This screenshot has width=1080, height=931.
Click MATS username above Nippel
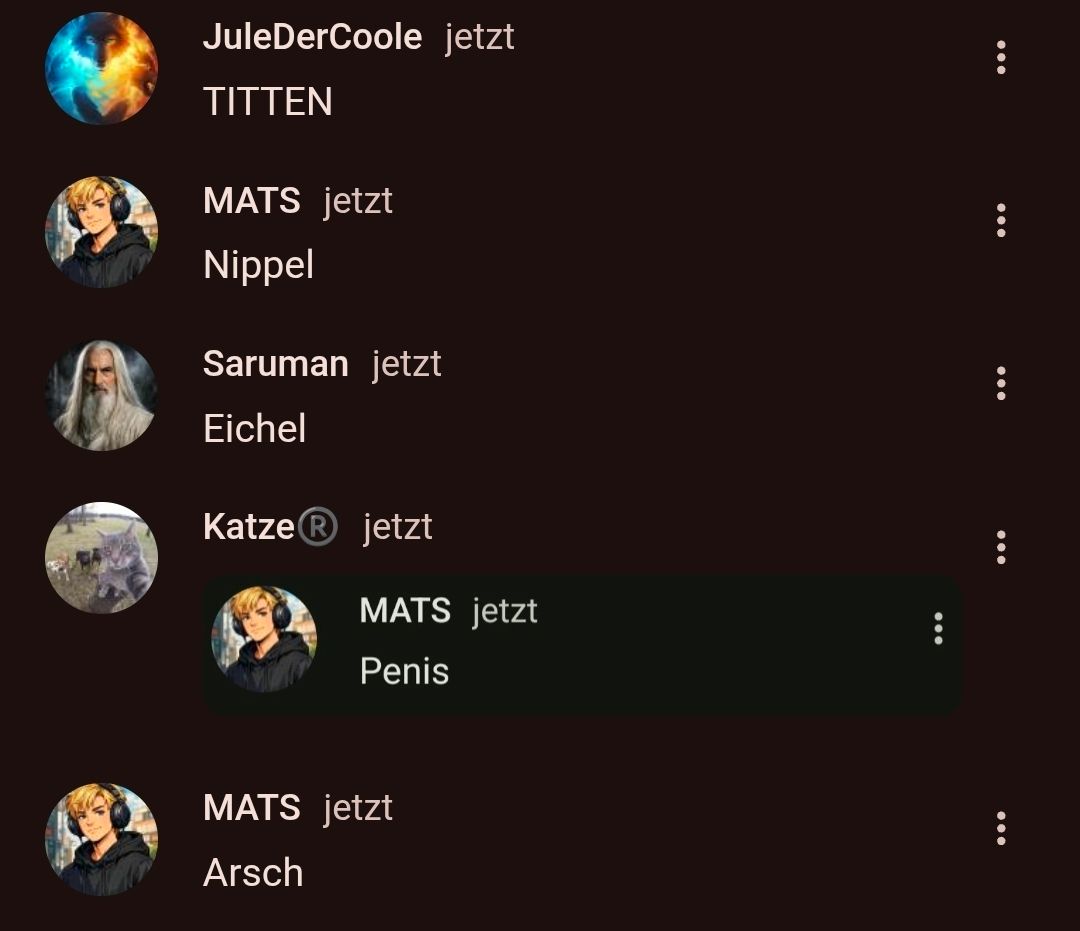click(251, 200)
